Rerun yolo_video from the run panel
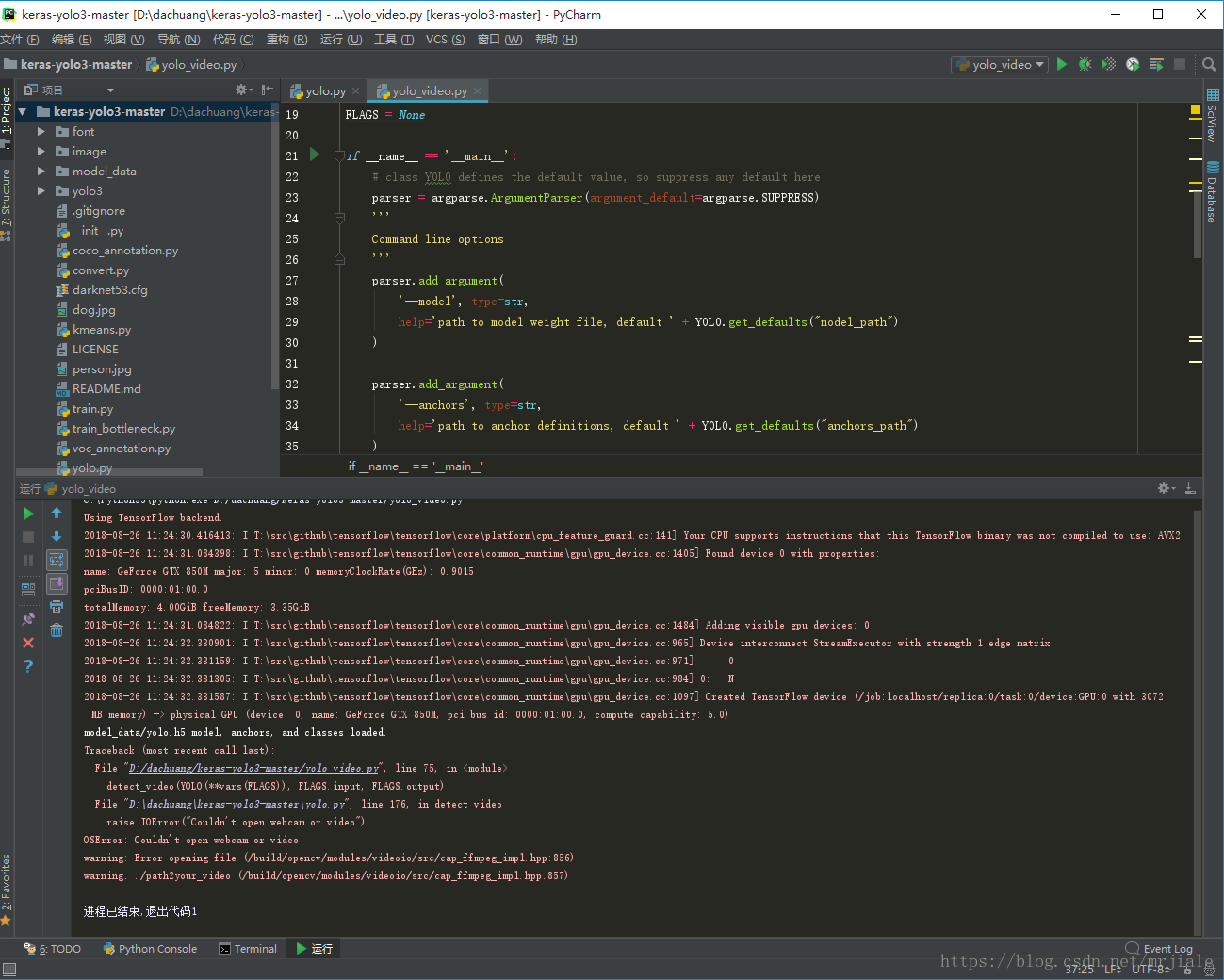Screen dimensions: 1224x980 click(28, 514)
